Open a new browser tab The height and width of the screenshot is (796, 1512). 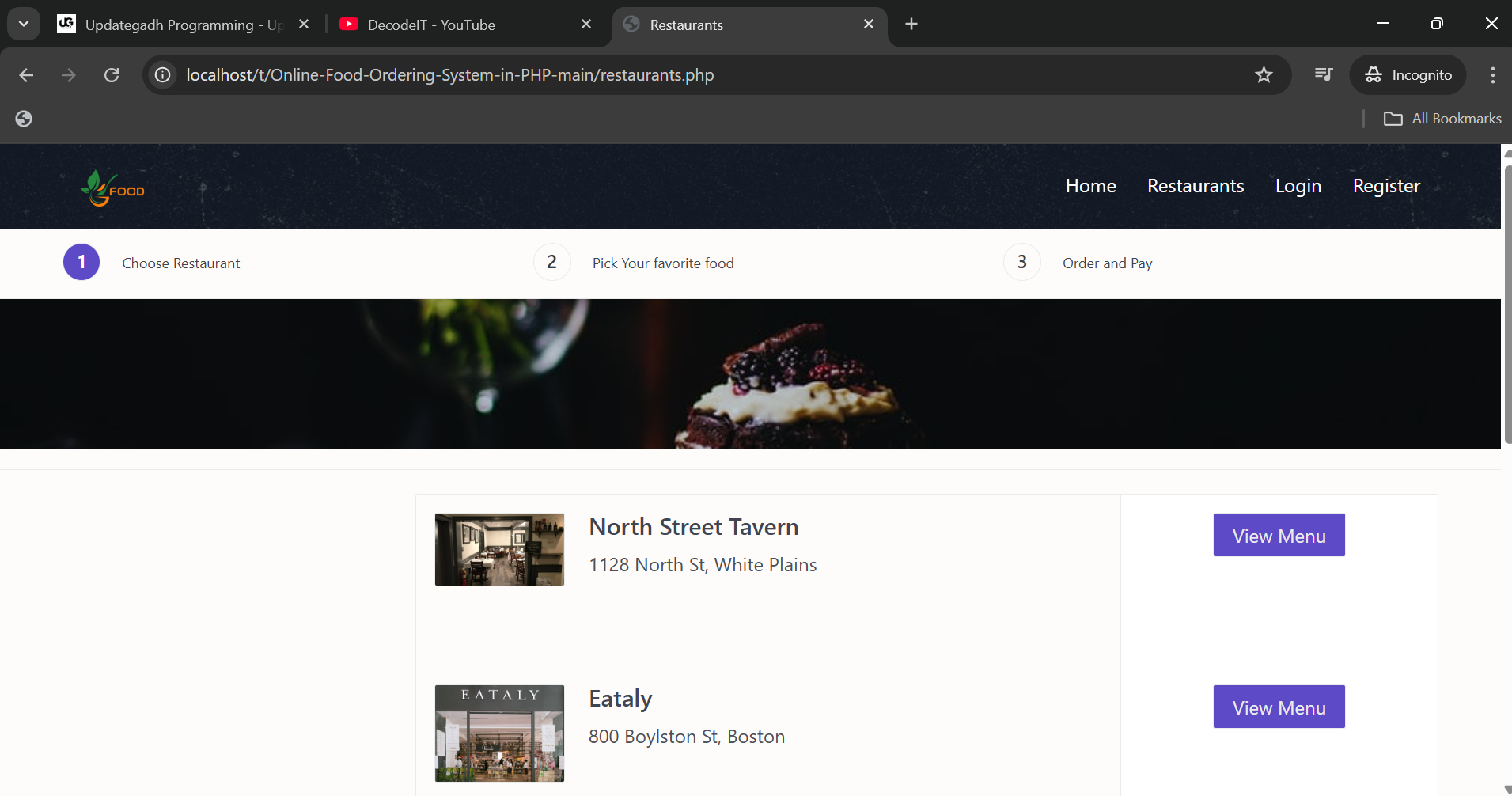tap(911, 25)
